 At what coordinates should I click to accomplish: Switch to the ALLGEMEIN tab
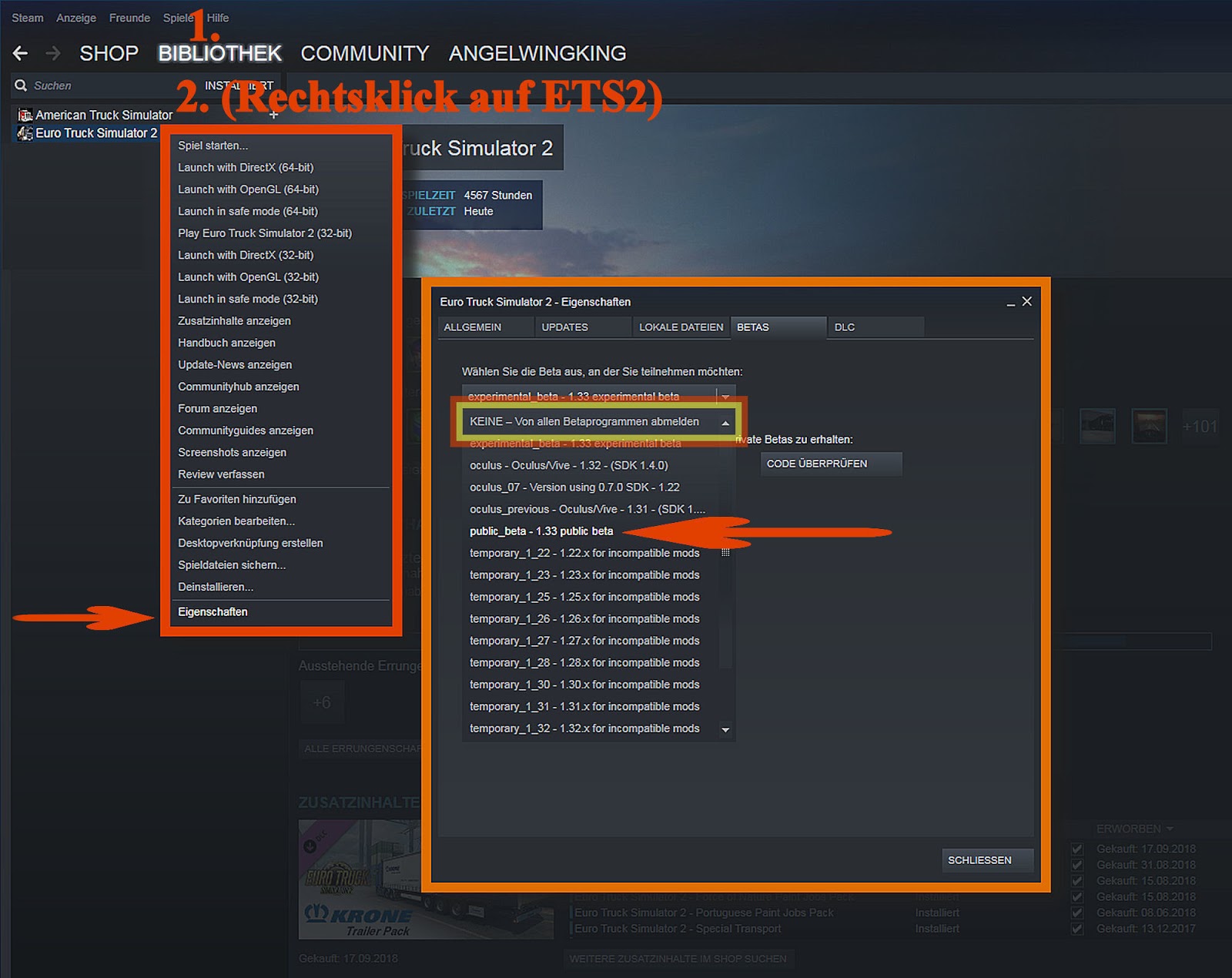[x=485, y=327]
